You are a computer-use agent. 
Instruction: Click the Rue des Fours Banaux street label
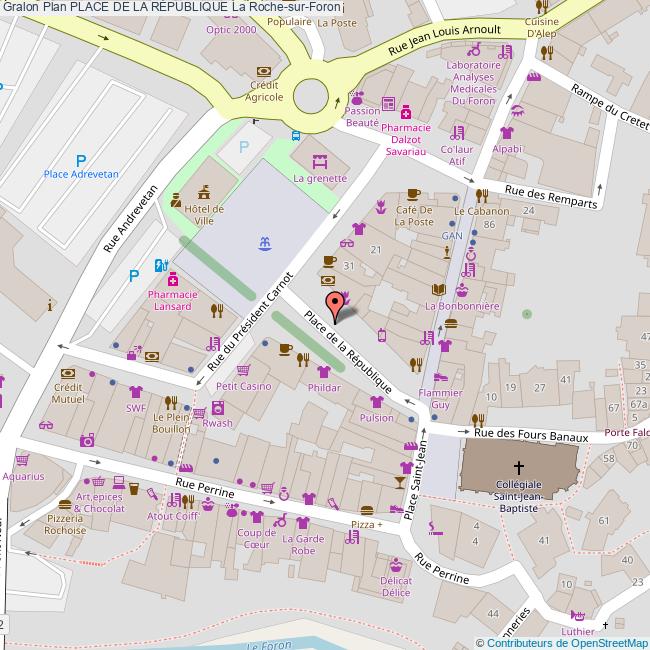530,433
